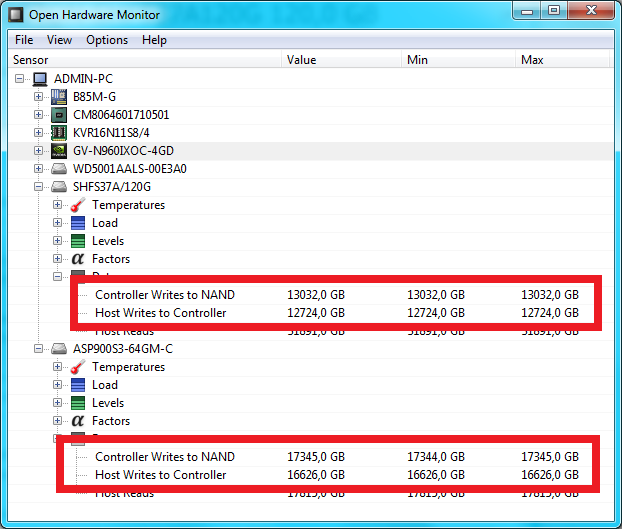Click the 17345,0 GB Max cell
The width and height of the screenshot is (622, 529).
550,457
